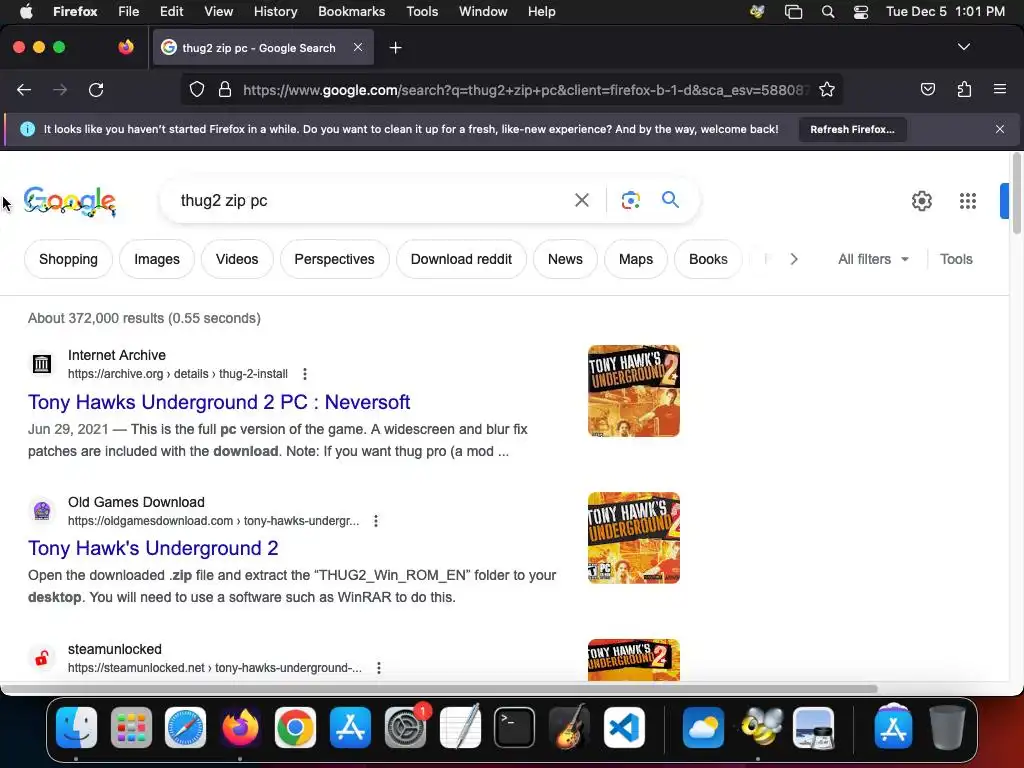The image size is (1024, 768).
Task: Open more options for Internet Archive result
Action: tap(304, 374)
